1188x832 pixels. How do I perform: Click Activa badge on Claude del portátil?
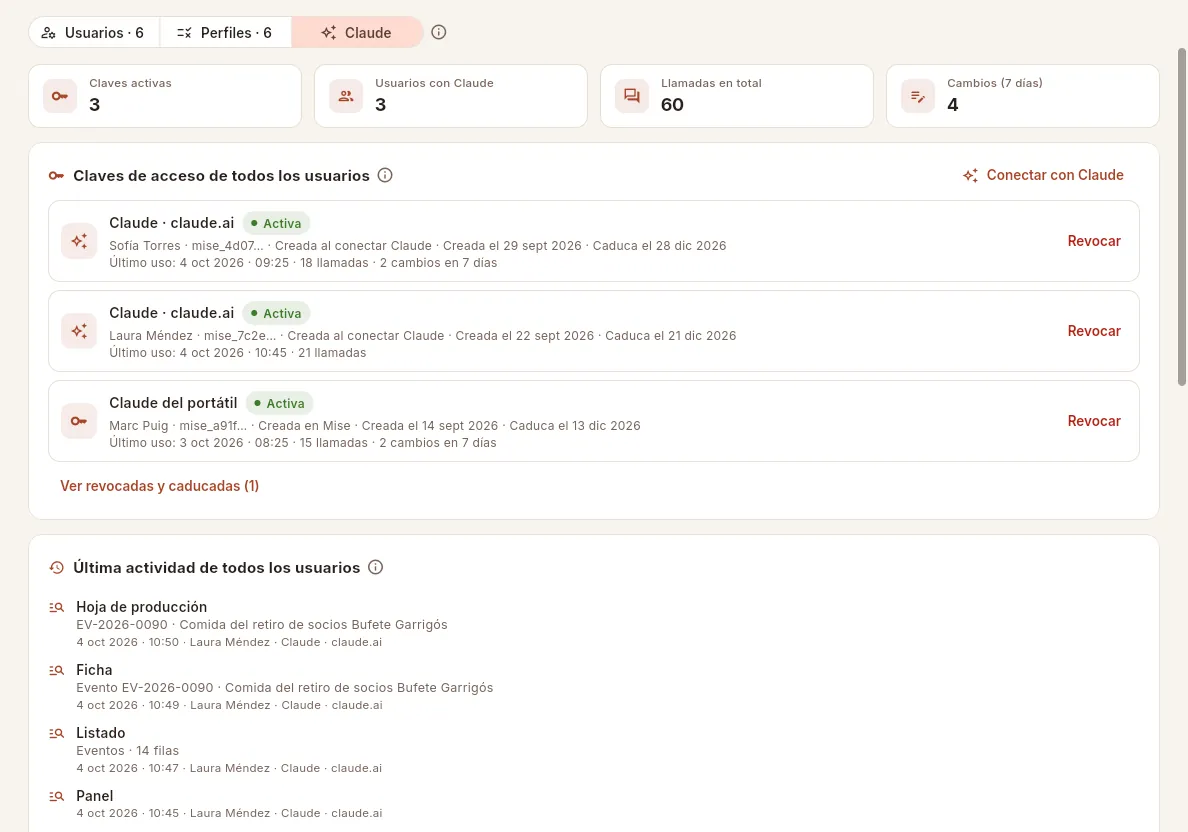[x=279, y=404]
